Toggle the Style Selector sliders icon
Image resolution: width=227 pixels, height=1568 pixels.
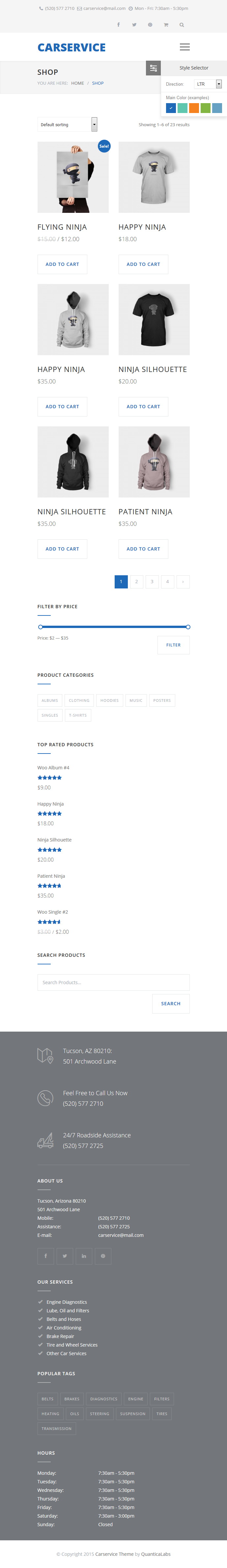[x=153, y=68]
